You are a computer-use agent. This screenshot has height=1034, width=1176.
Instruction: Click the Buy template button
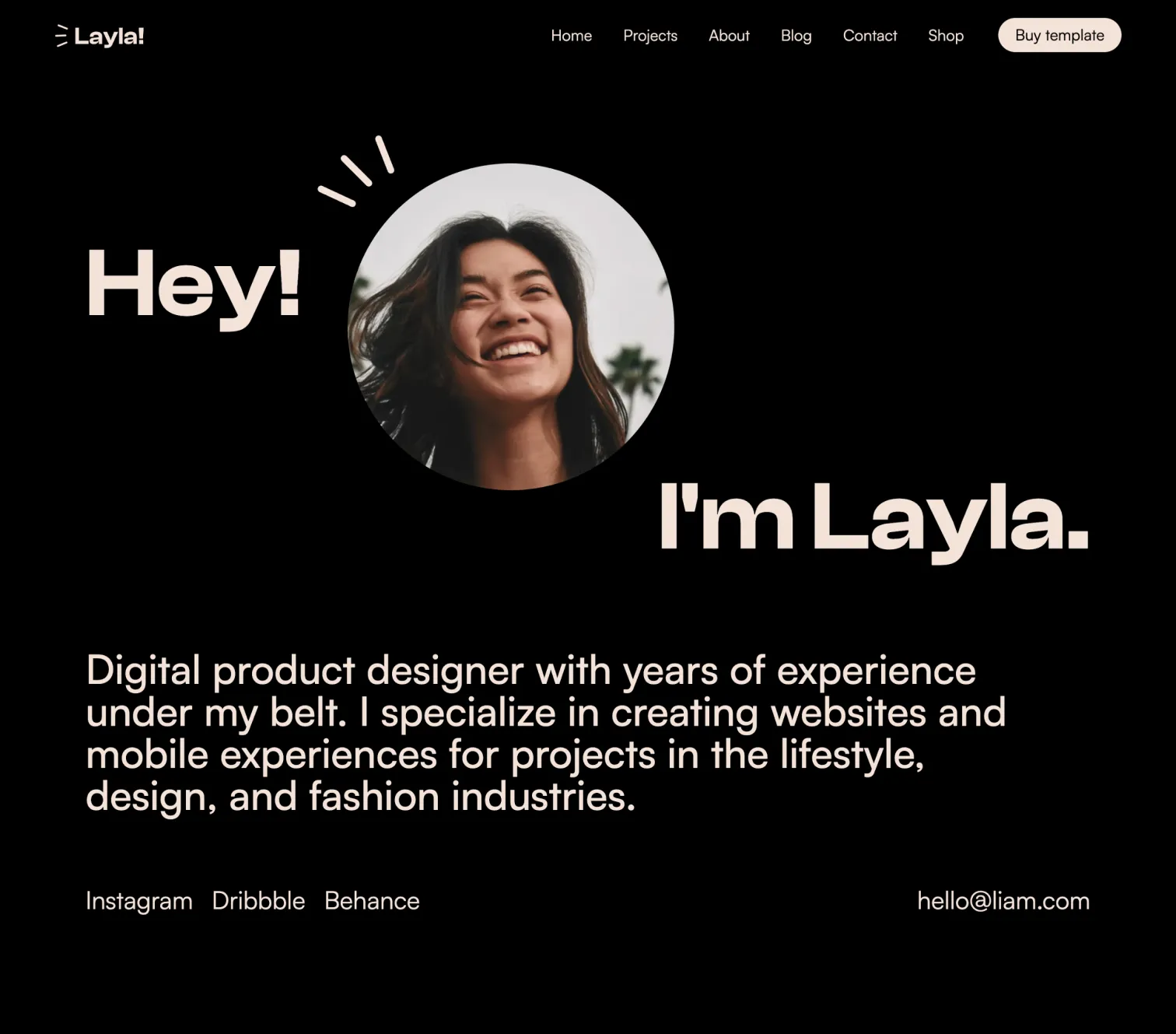(1059, 35)
